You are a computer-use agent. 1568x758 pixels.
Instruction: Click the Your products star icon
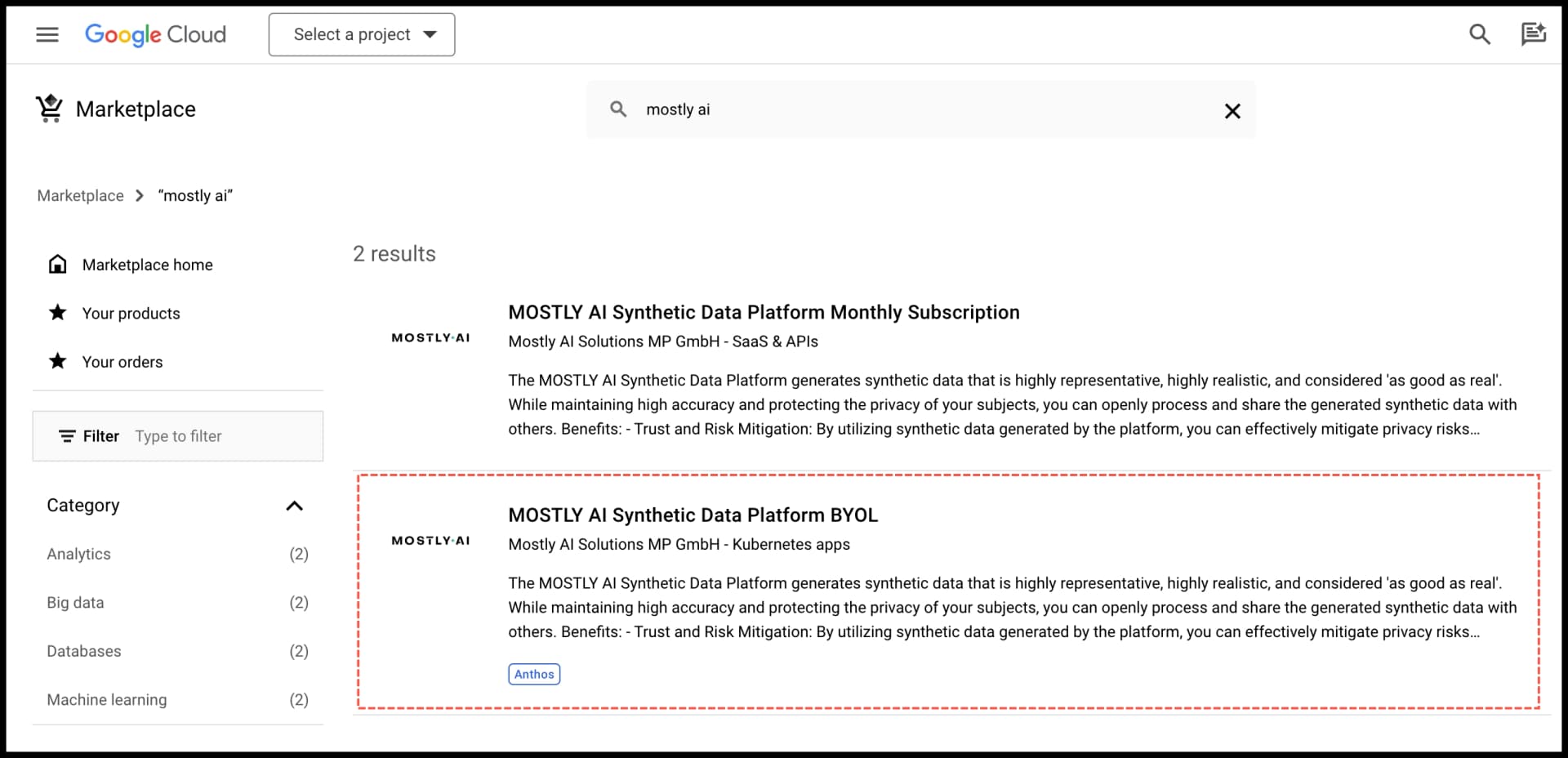(57, 312)
